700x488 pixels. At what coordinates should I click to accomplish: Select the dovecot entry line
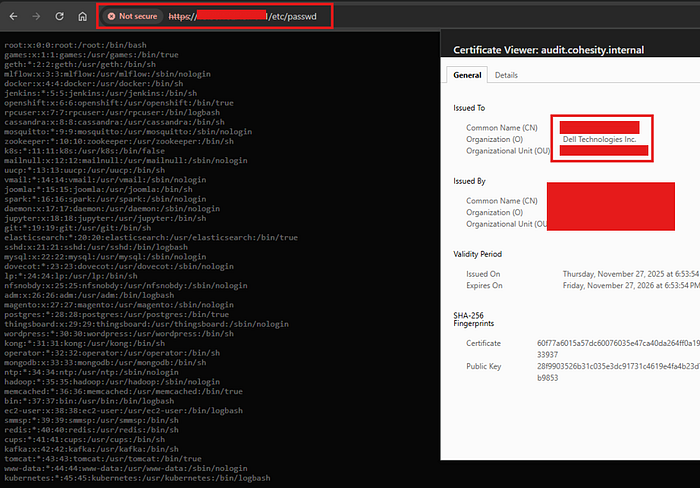(x=119, y=266)
